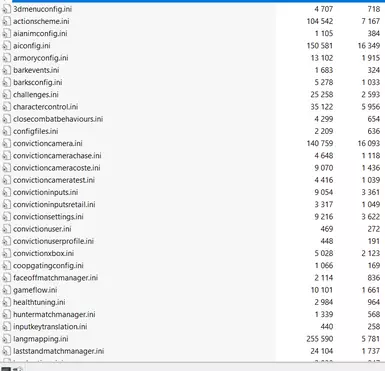Select the langmapping.ini file icon
Screen dimensions: 385x371
(x=7, y=339)
